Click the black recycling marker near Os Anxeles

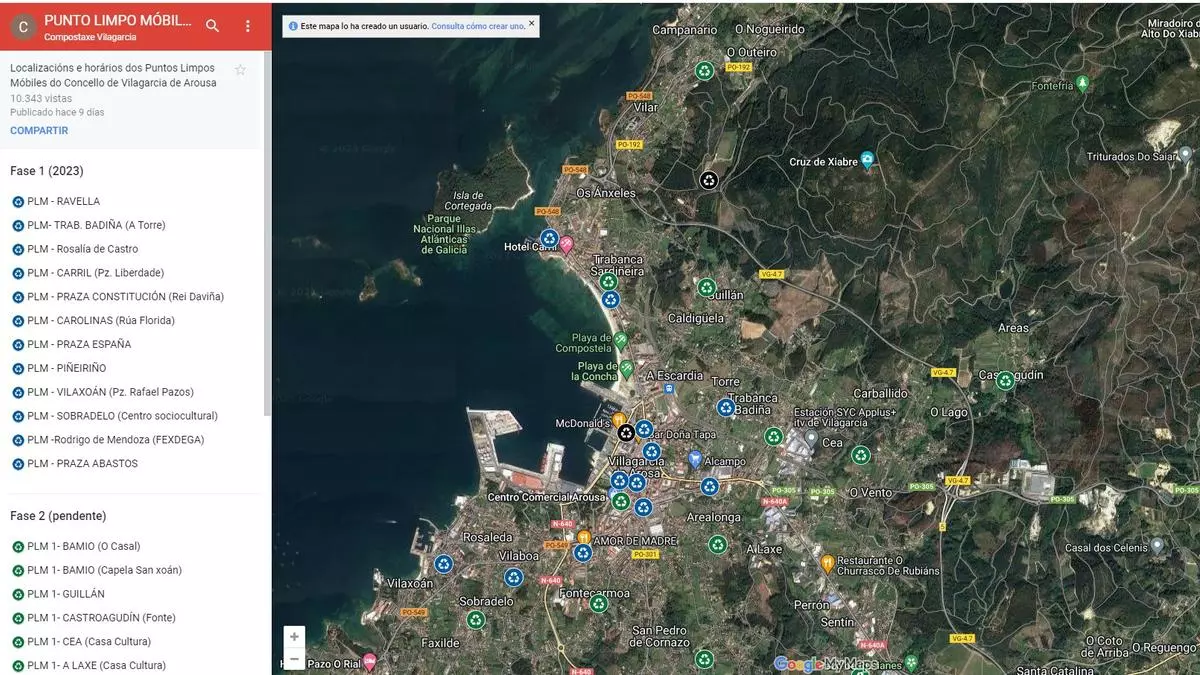point(709,180)
